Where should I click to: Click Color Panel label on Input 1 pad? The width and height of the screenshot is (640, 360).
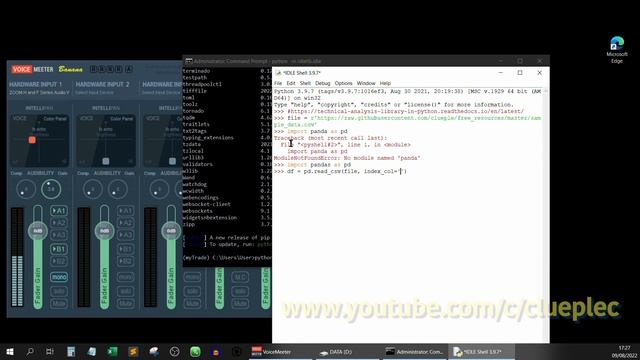click(x=55, y=118)
